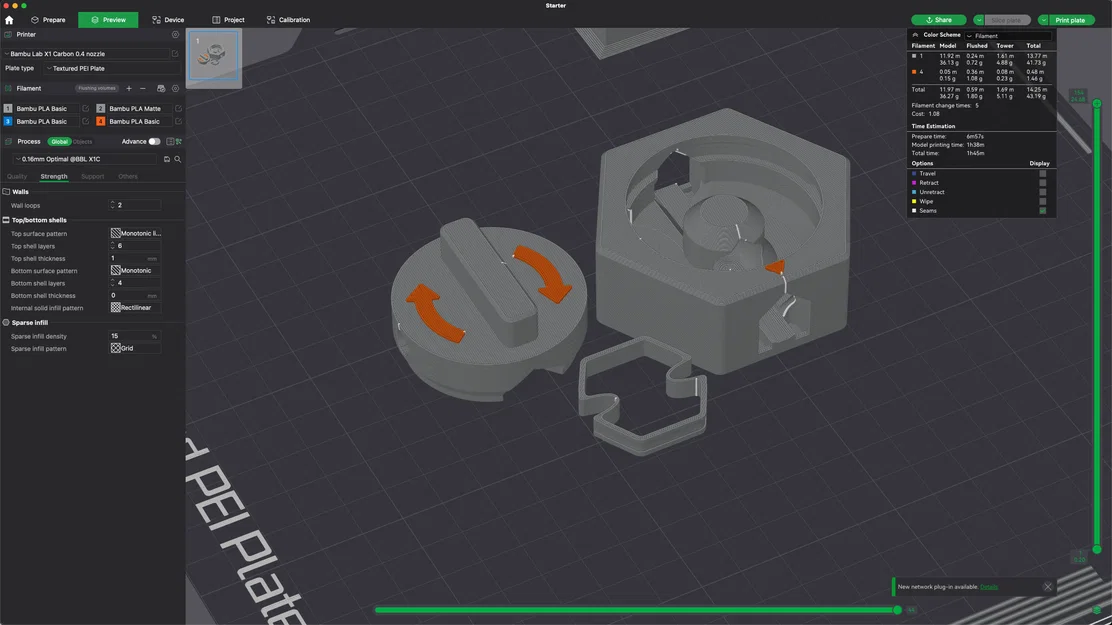Remove a filament with the minus icon
The image size is (1112, 625).
coord(143,89)
